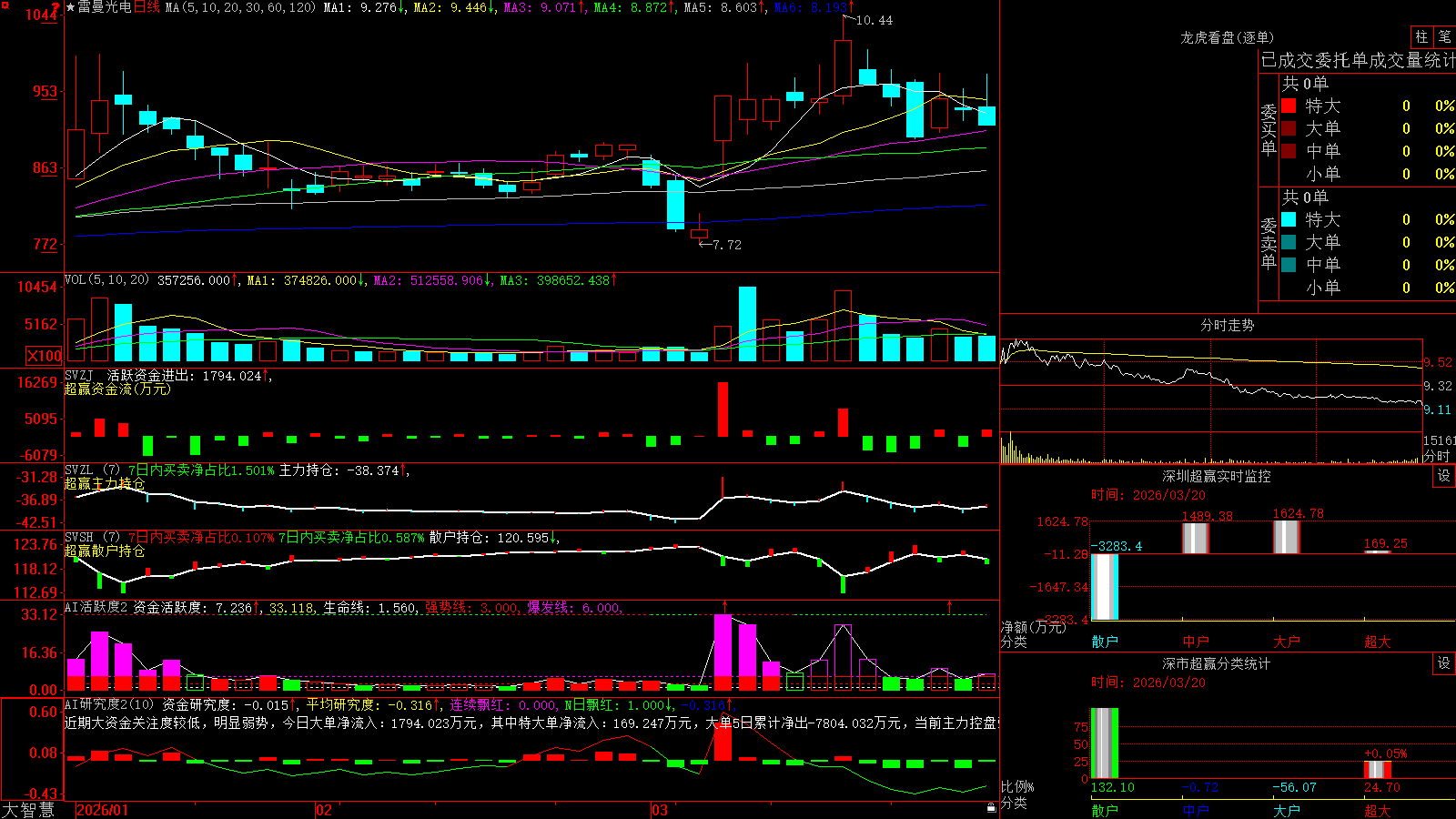Open the red question mark help icon
Image resolution: width=1456 pixels, height=819 pixels.
point(56,7)
